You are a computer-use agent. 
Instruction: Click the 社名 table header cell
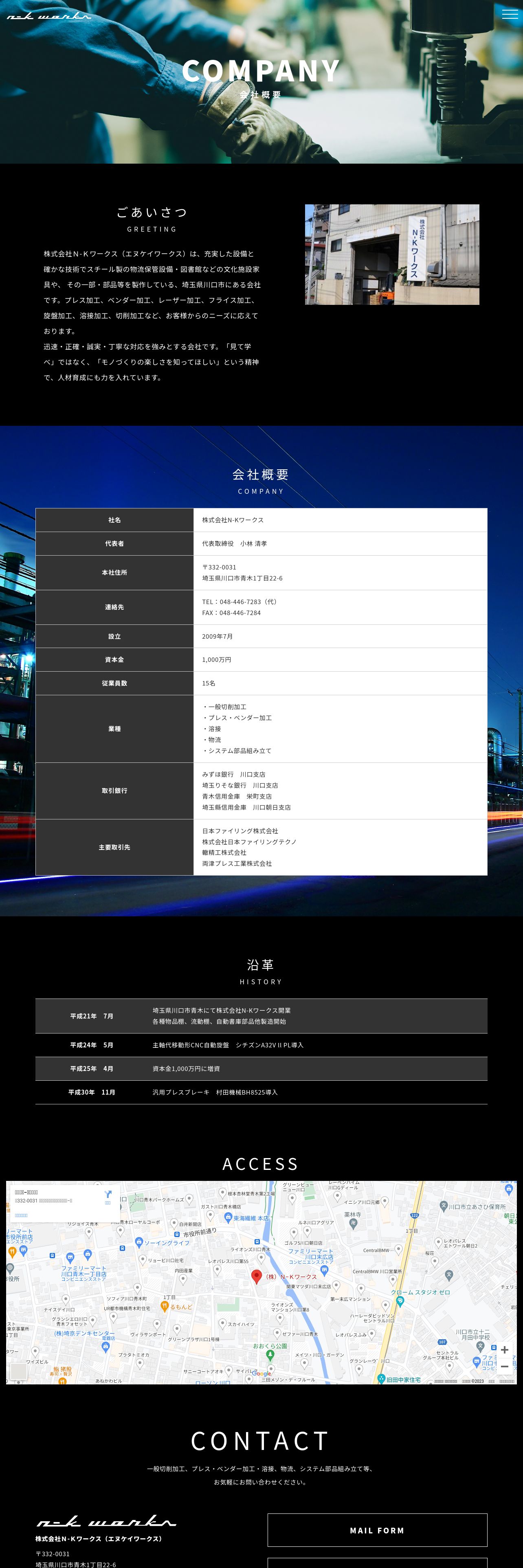(114, 520)
